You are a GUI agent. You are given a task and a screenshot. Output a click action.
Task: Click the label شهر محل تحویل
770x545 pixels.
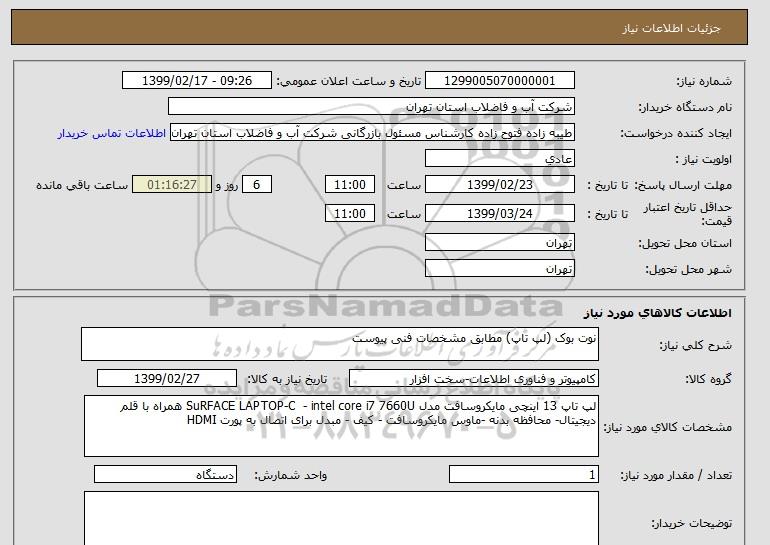pos(688,269)
